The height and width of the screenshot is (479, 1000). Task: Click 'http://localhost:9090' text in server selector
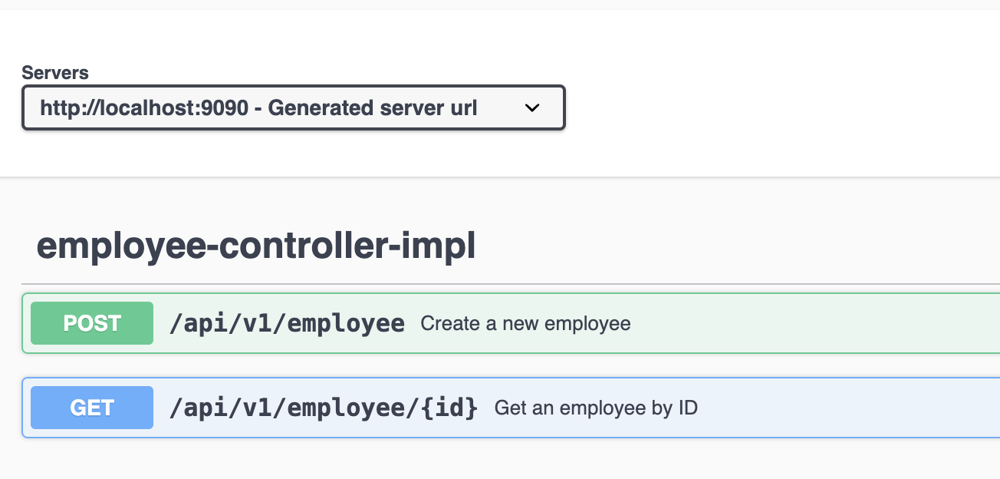pos(145,108)
